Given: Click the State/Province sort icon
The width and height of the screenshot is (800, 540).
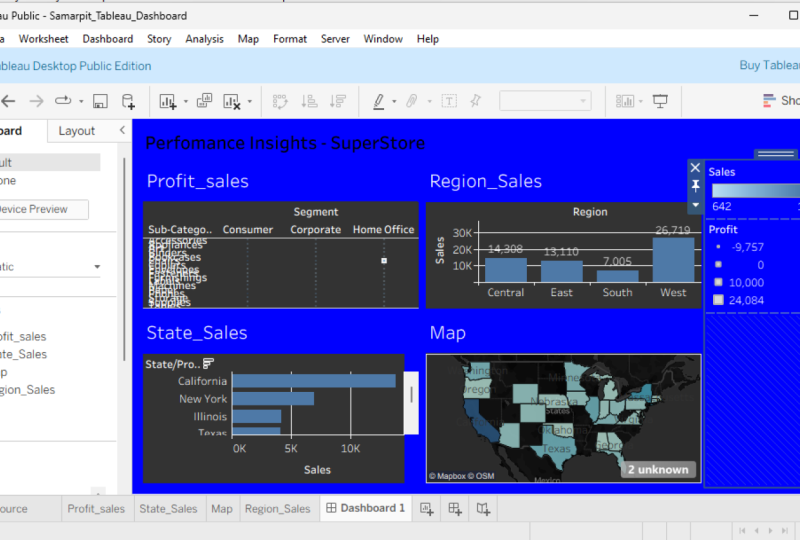Looking at the screenshot, I should (208, 364).
